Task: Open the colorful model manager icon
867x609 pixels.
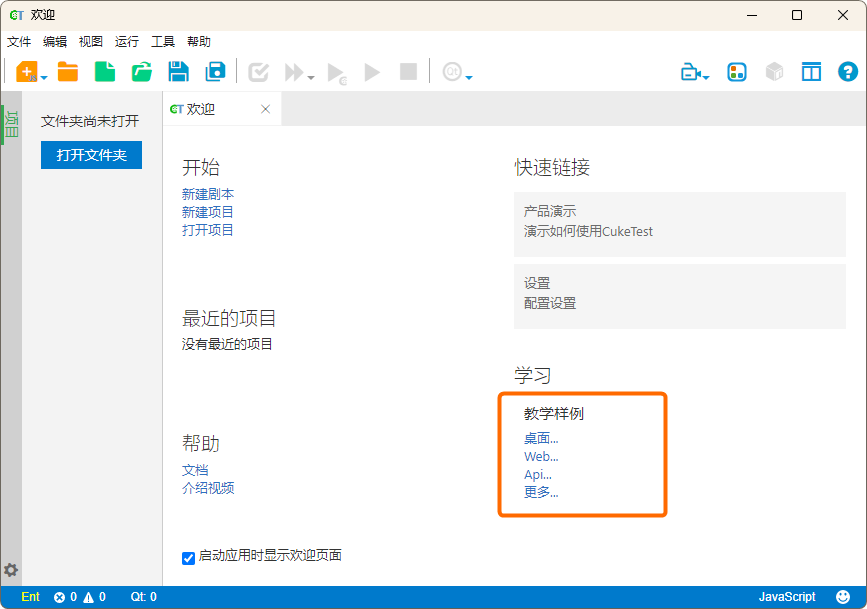Action: [737, 72]
